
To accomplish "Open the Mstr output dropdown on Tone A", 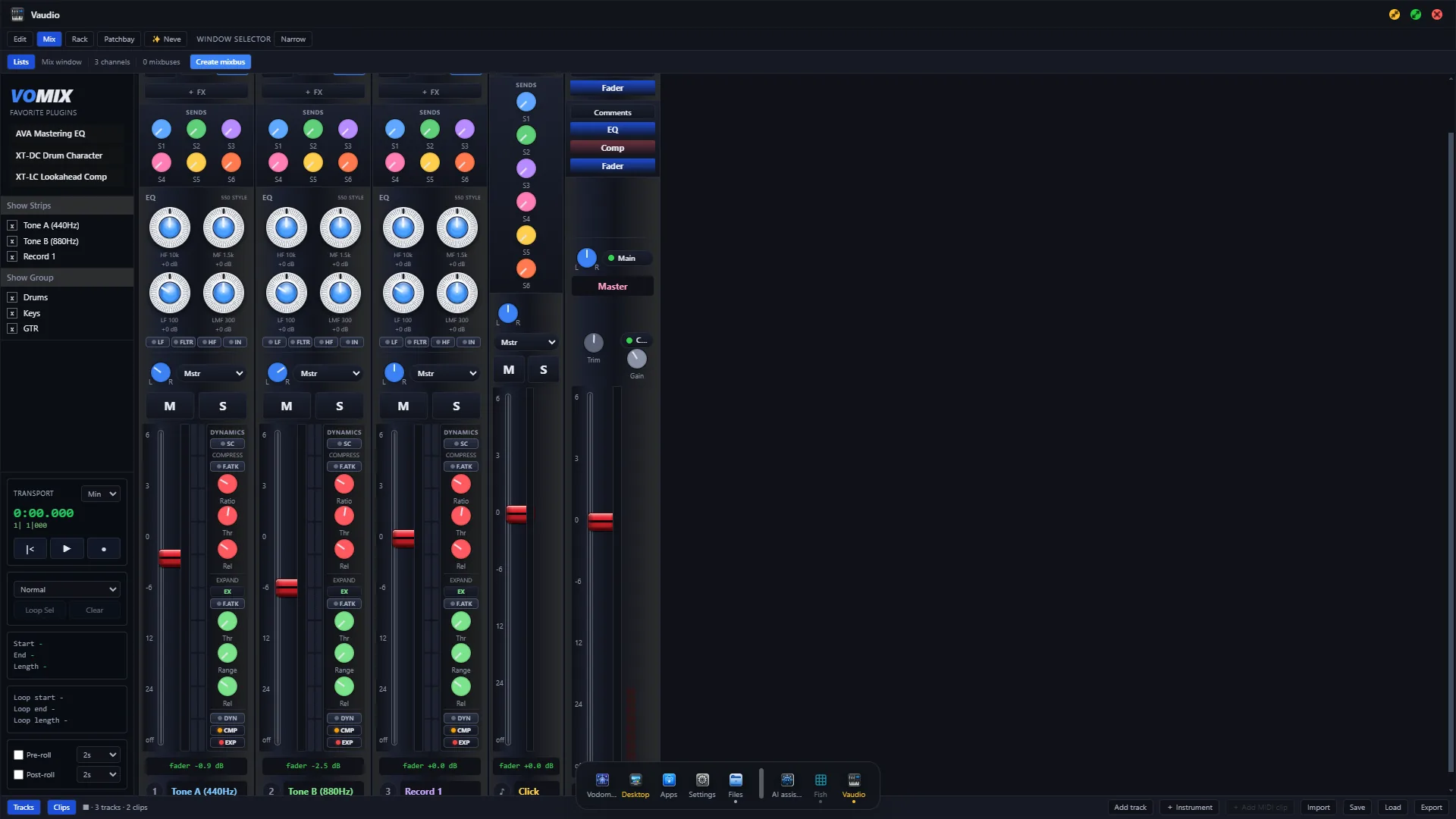I will [213, 373].
